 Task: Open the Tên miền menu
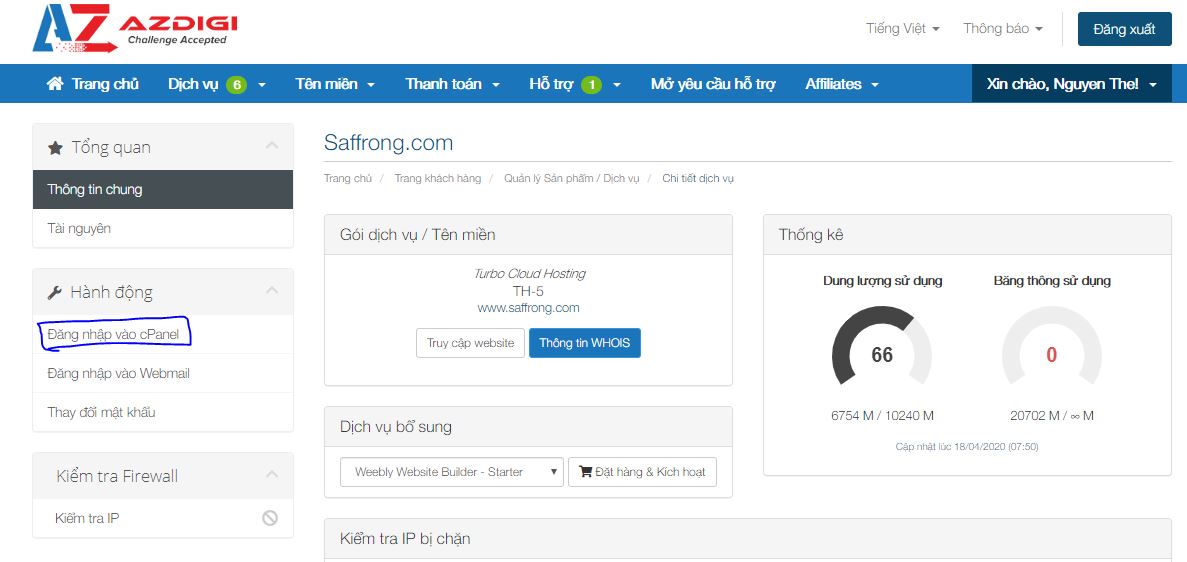point(335,84)
